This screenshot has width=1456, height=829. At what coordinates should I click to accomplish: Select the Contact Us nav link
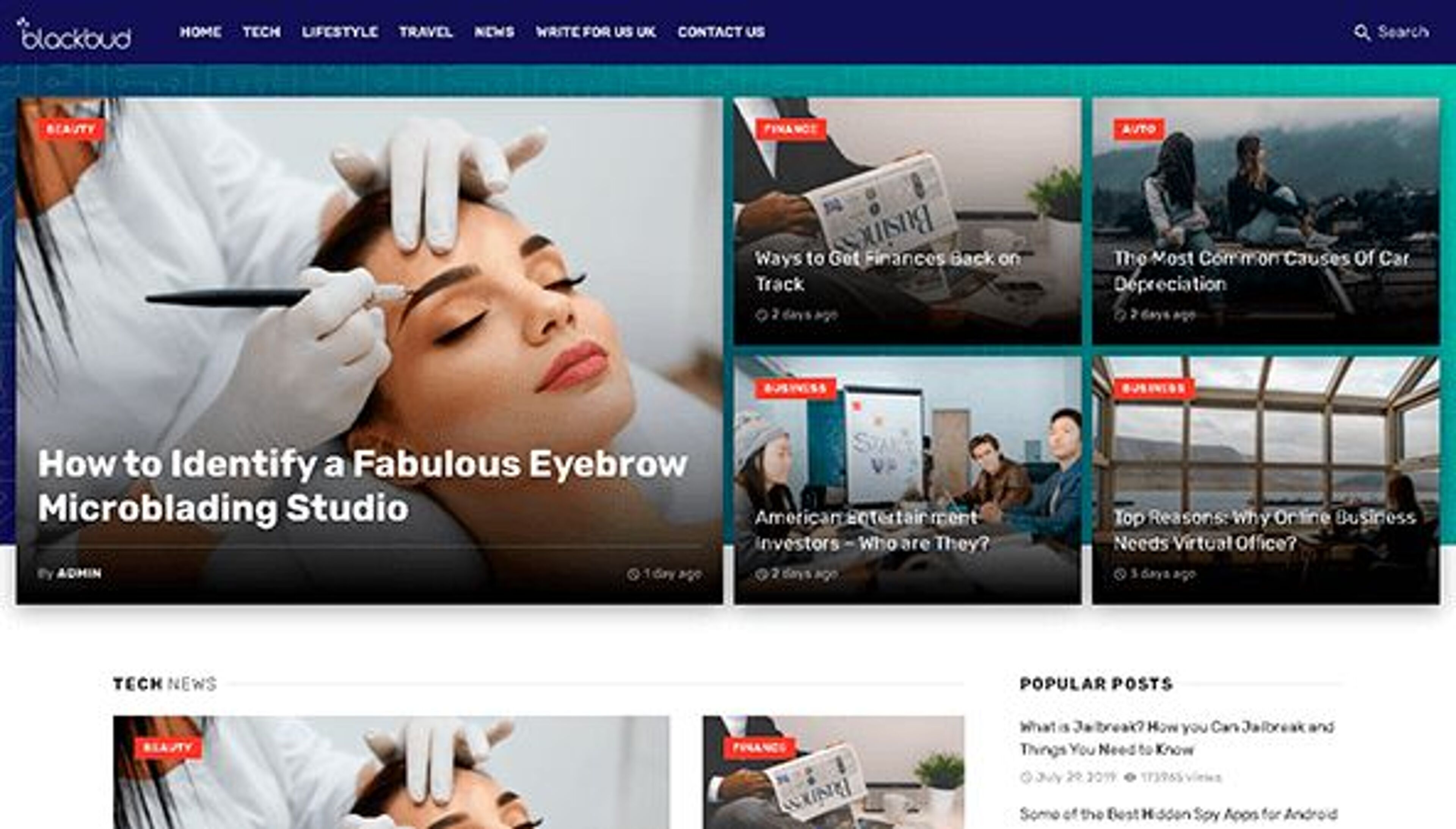720,32
